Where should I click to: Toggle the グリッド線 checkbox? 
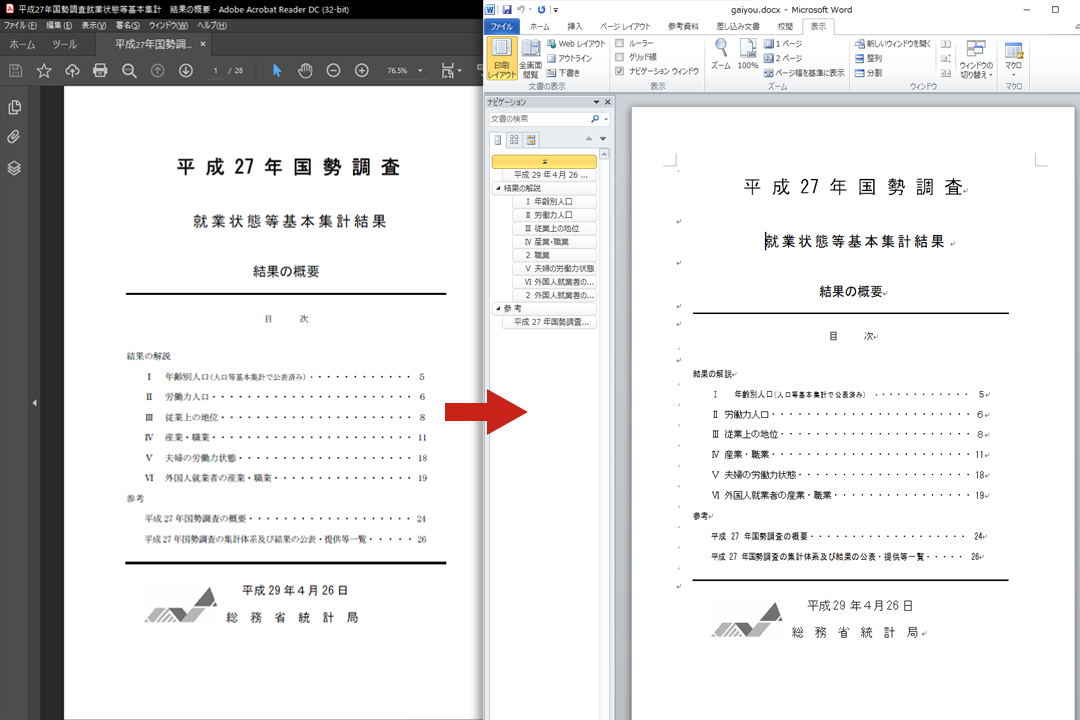click(619, 57)
